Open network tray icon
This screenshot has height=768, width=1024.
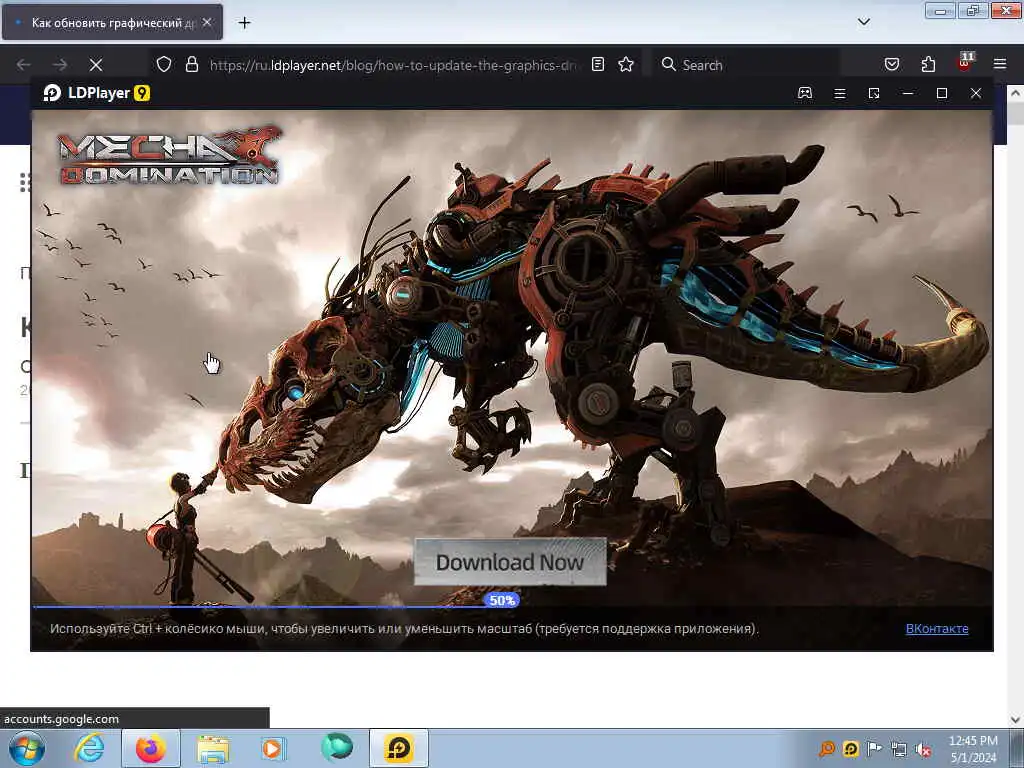point(899,749)
